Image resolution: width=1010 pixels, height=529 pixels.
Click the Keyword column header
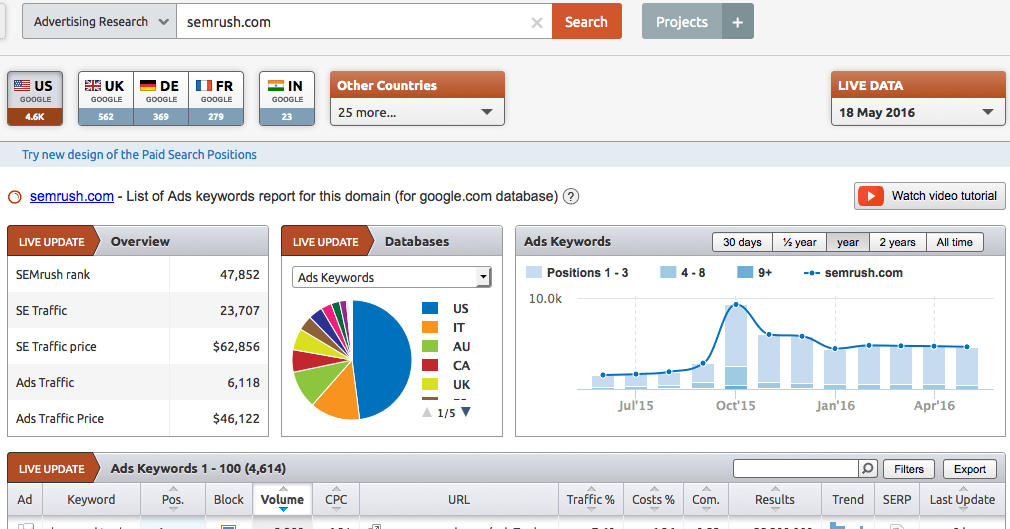point(91,500)
